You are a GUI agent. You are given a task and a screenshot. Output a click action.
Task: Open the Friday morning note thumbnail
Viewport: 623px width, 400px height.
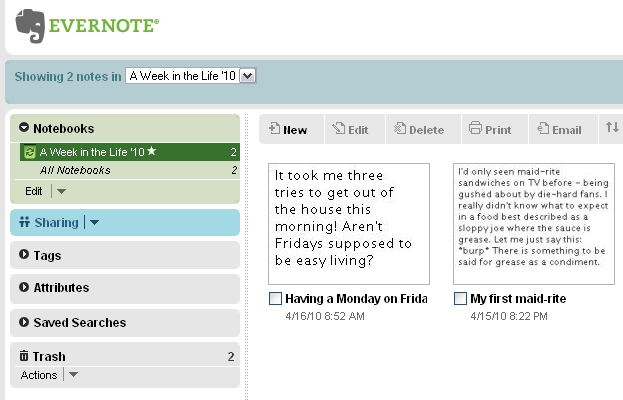[348, 223]
